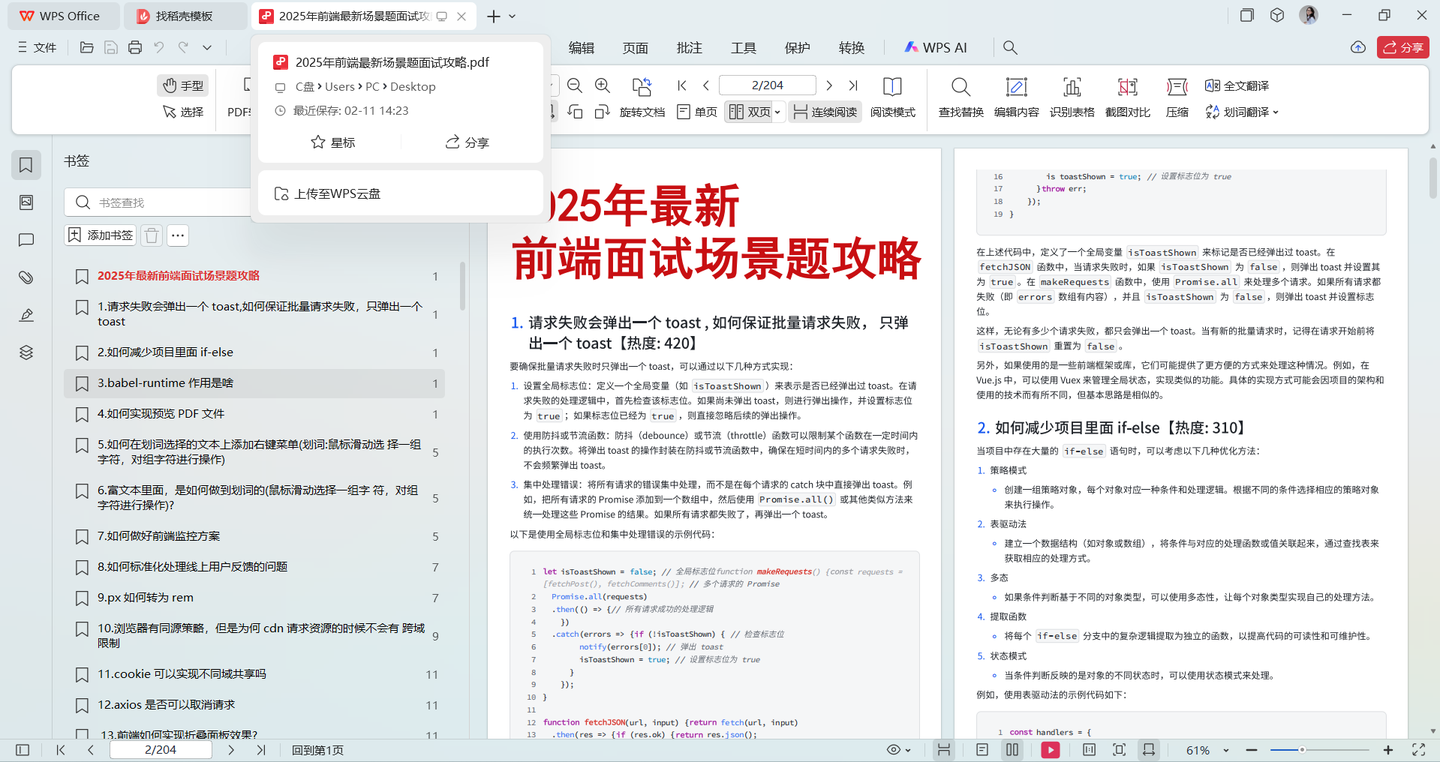
Task: Open the new tab dropdown chevron
Action: tap(513, 16)
